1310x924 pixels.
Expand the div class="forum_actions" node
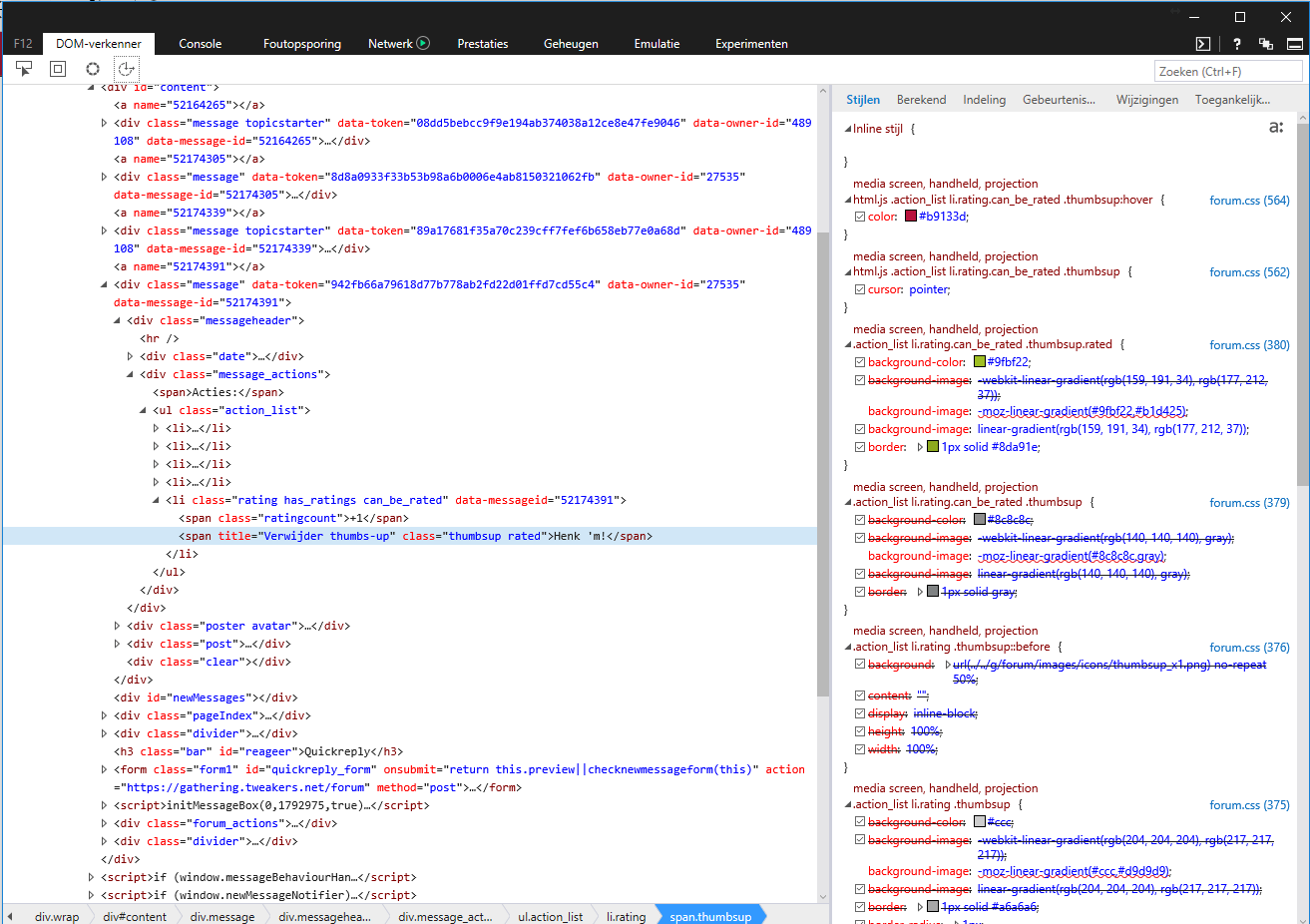point(105,823)
